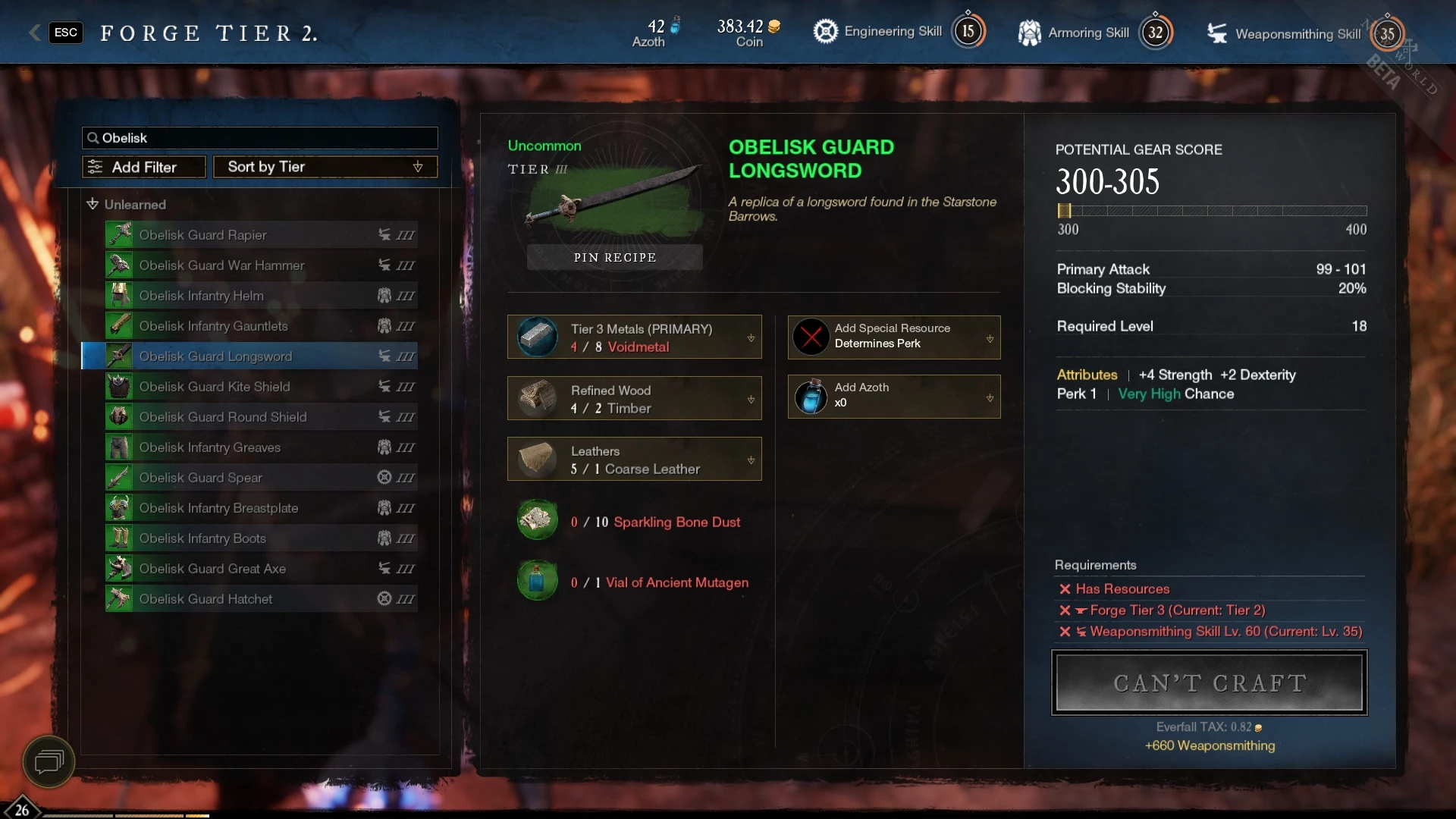Select the Obelisk Infantry Breastplate recipe
The width and height of the screenshot is (1456, 819).
[x=261, y=508]
